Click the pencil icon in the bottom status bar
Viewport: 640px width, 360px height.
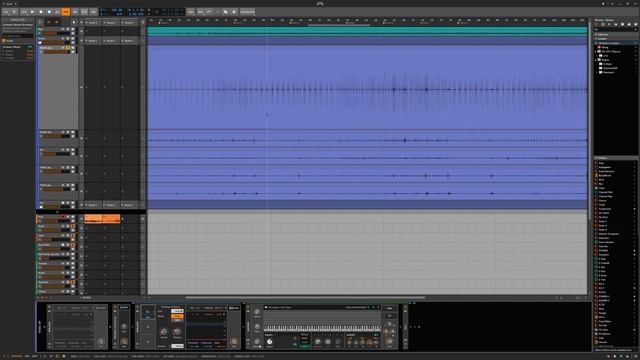click(x=51, y=356)
